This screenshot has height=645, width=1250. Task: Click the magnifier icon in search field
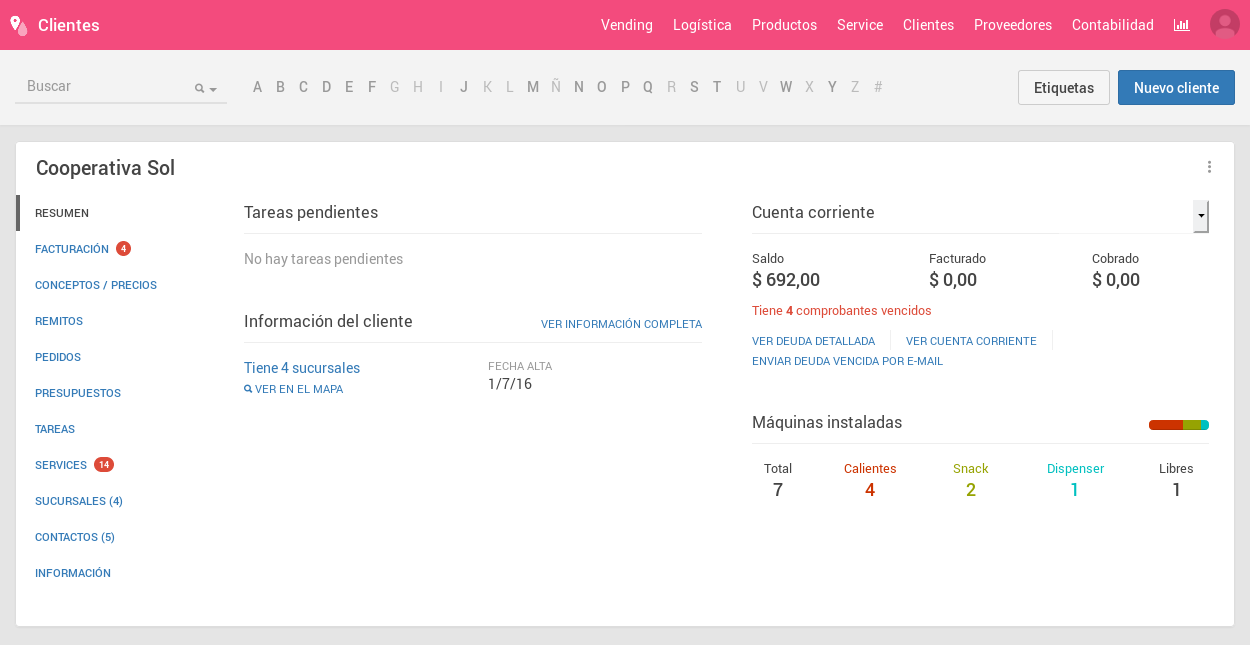(x=200, y=89)
